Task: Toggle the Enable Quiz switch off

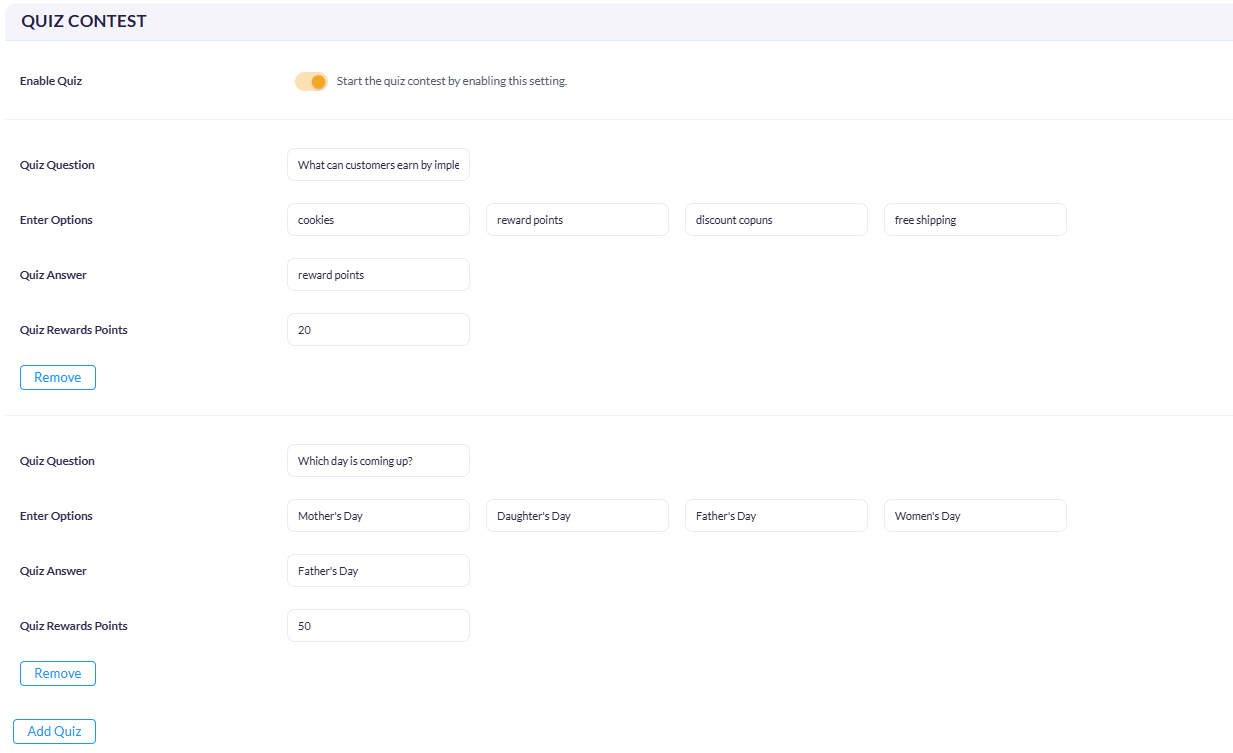Action: point(311,81)
